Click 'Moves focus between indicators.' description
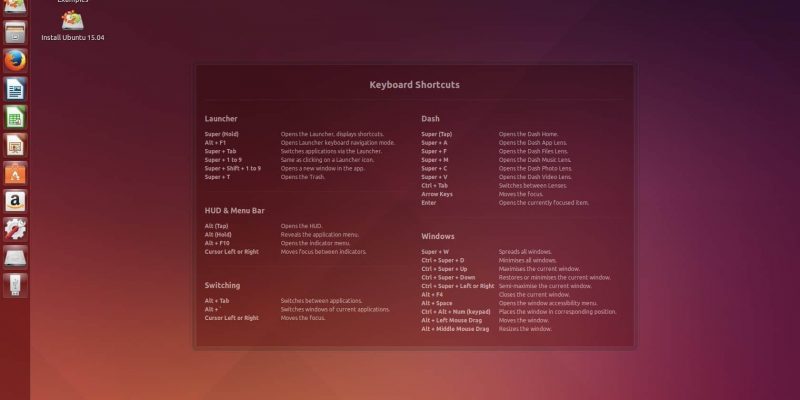Viewport: 800px width, 400px height. click(x=323, y=252)
